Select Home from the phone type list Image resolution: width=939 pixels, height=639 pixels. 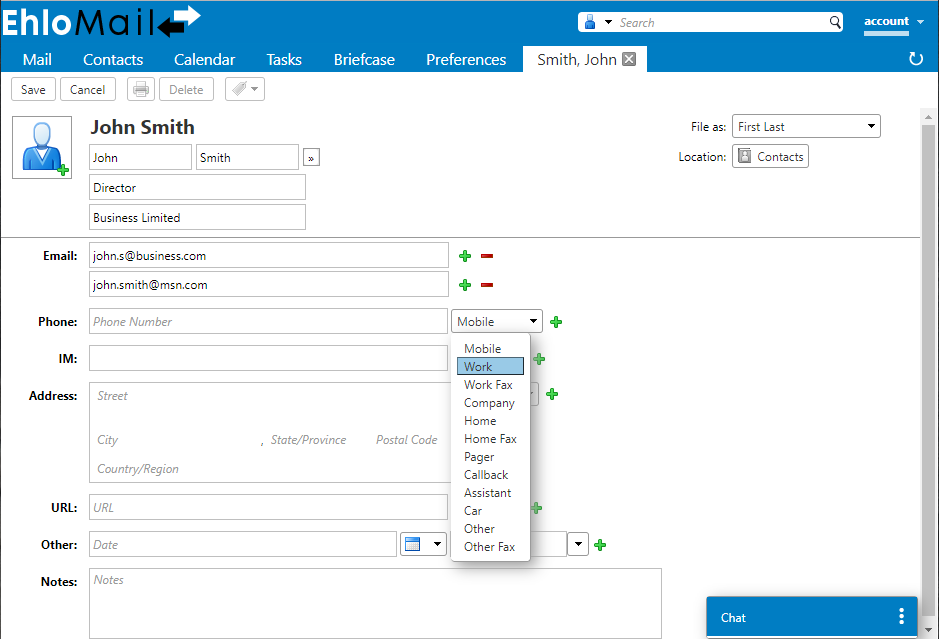coord(480,420)
